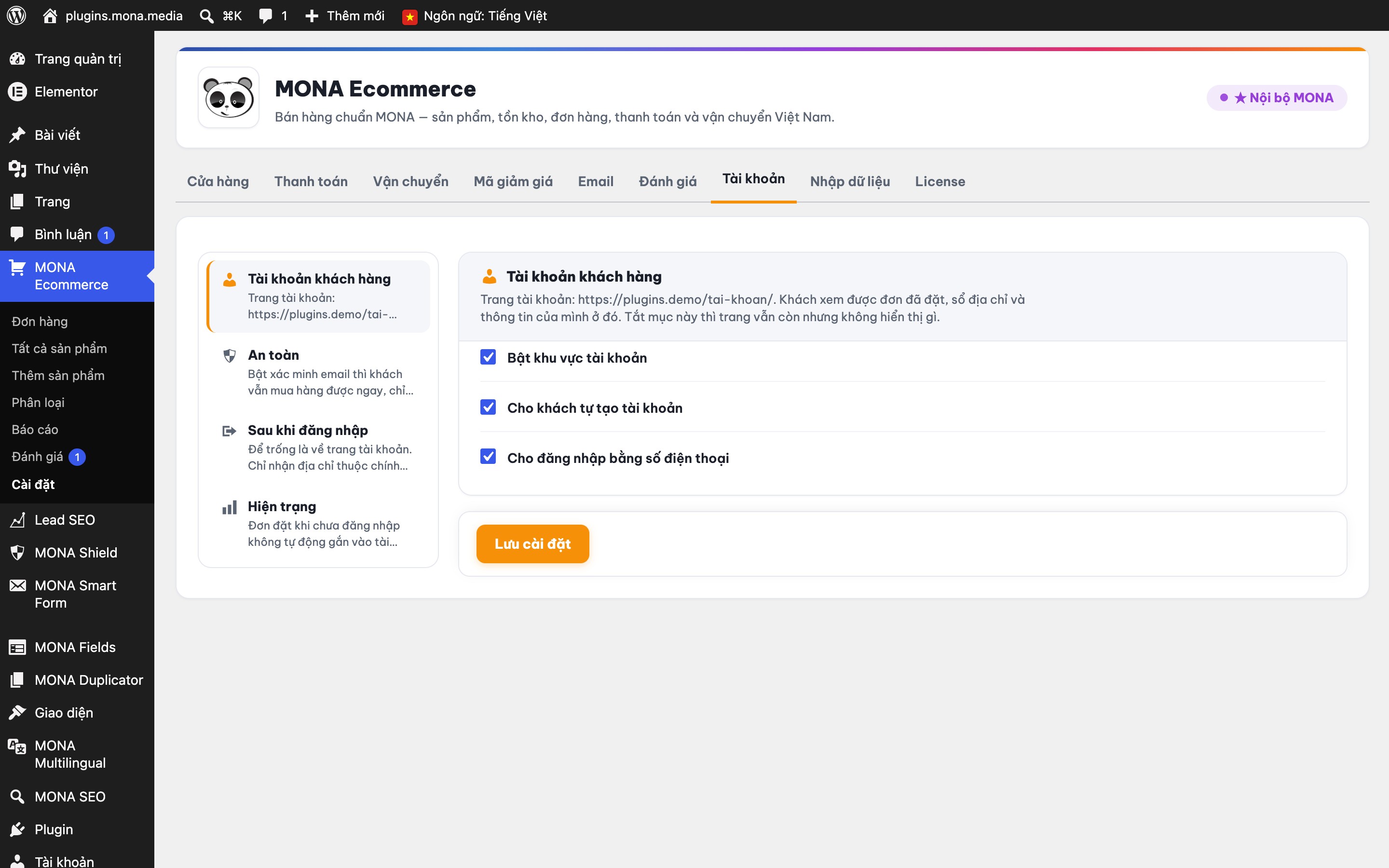Open Tất cả sản phẩm submenu link
Image resolution: width=1389 pixels, height=868 pixels.
coord(59,349)
